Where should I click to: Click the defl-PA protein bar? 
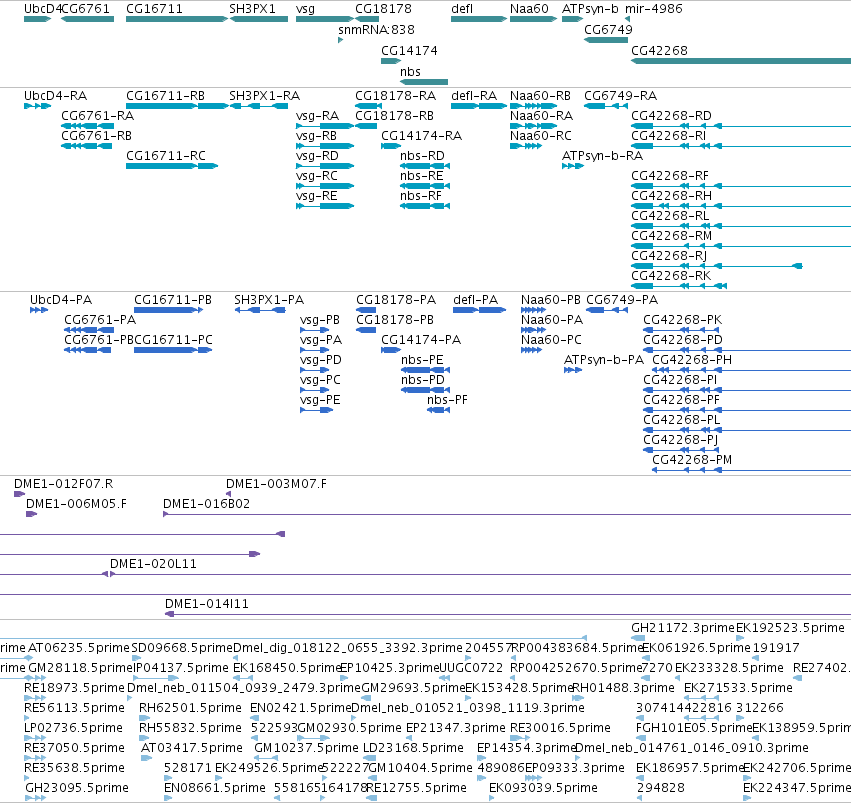[x=479, y=310]
